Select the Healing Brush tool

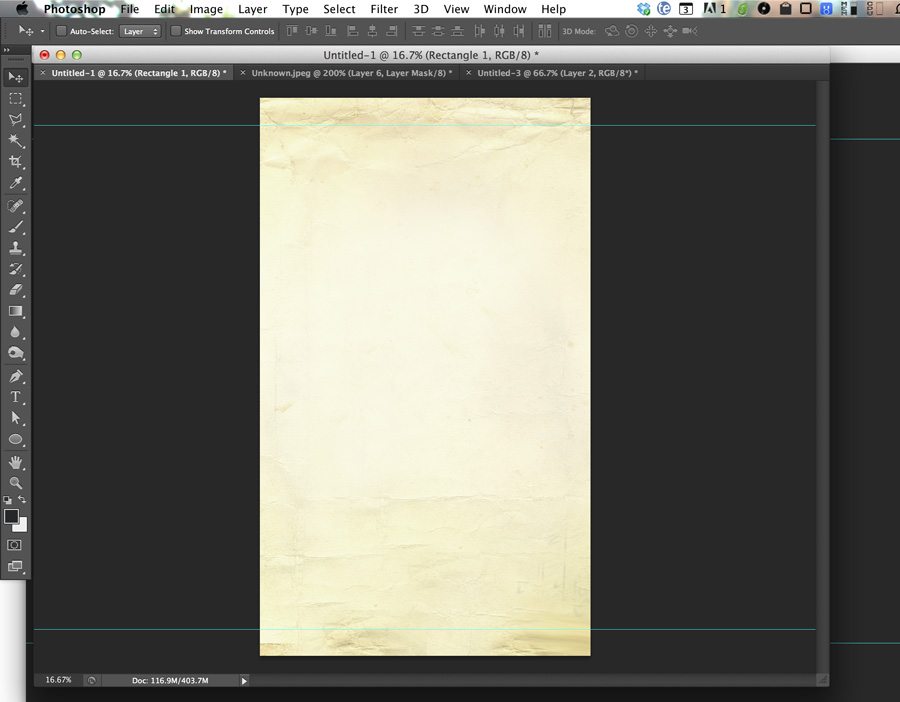(x=15, y=205)
